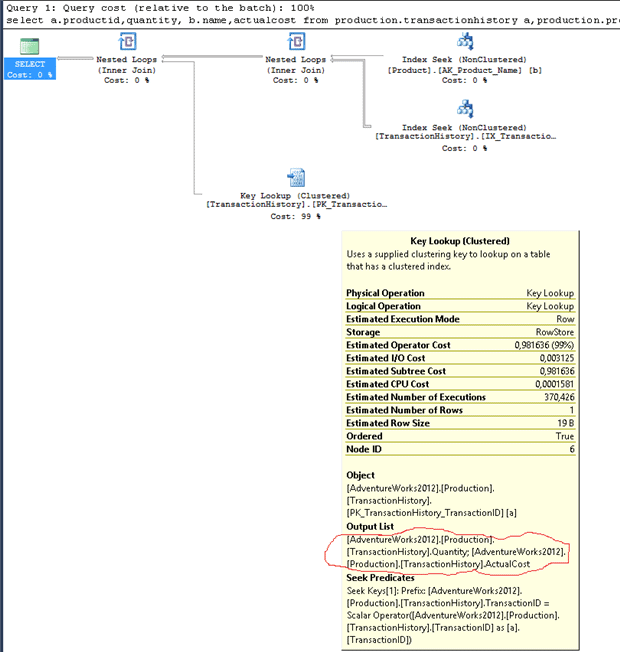Image resolution: width=620 pixels, height=652 pixels.
Task: Click '[PK_TransactionHistory_TransactionID] [a]' text
Action: point(431,513)
